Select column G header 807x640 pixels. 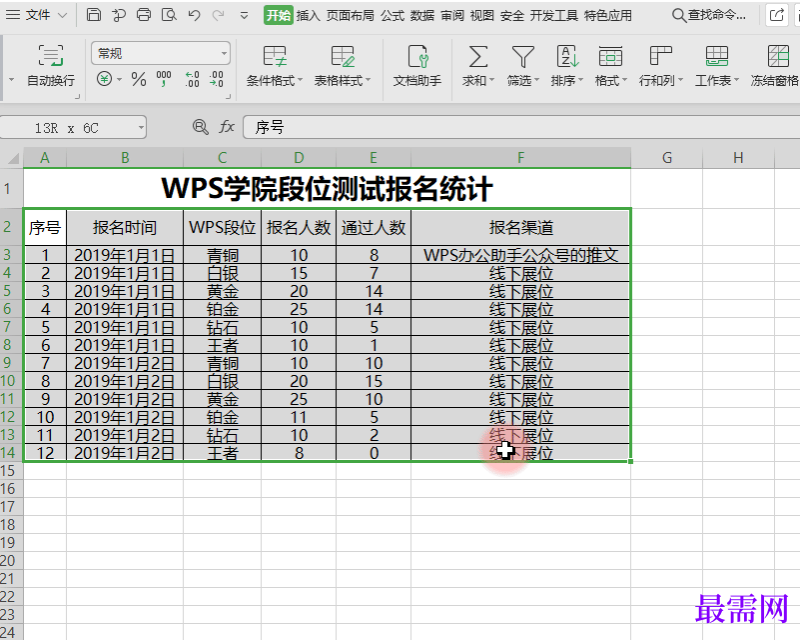666,158
